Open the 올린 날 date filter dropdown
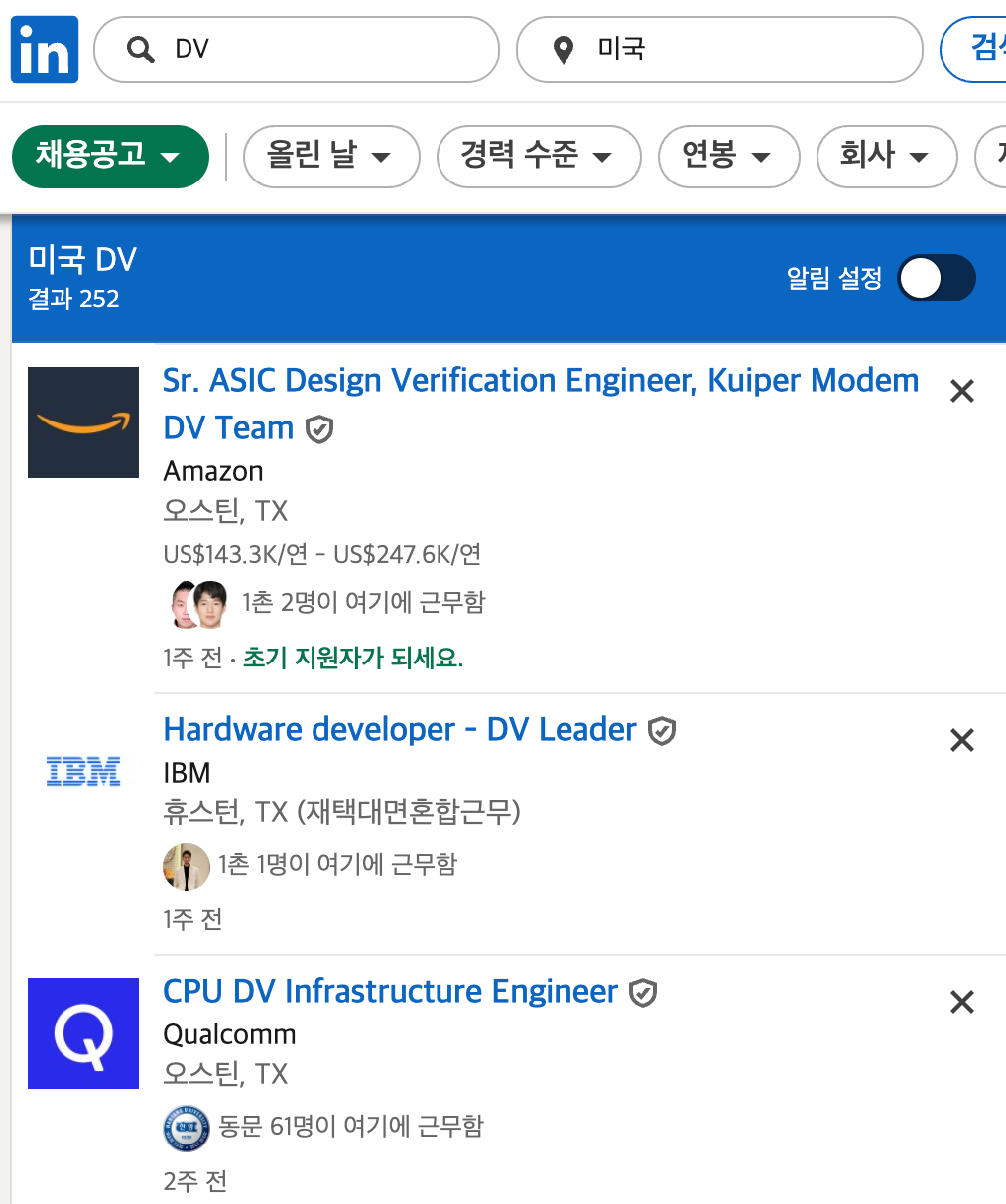The width and height of the screenshot is (1006, 1204). click(x=331, y=157)
